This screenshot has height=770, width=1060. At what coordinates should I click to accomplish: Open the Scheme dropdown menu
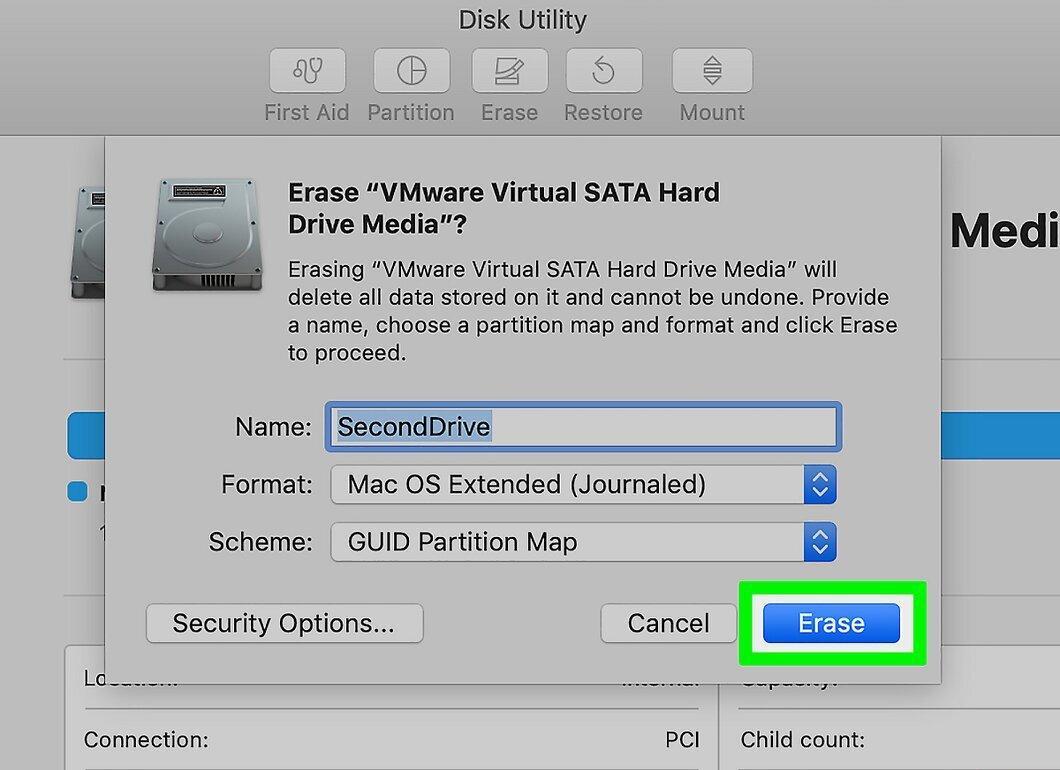(583, 542)
